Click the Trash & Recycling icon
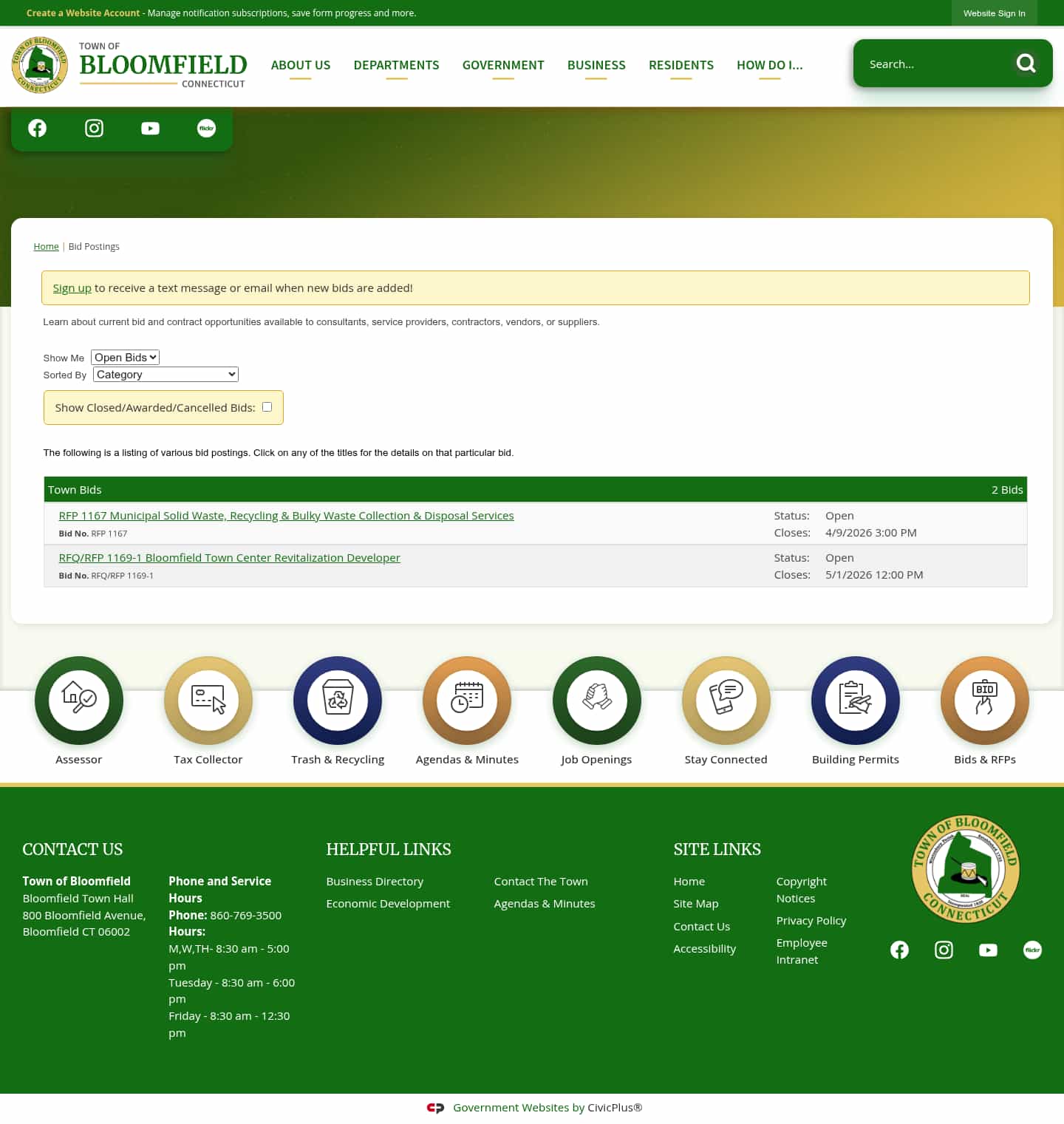Screen dimensions: 1064x1124 pos(337,701)
